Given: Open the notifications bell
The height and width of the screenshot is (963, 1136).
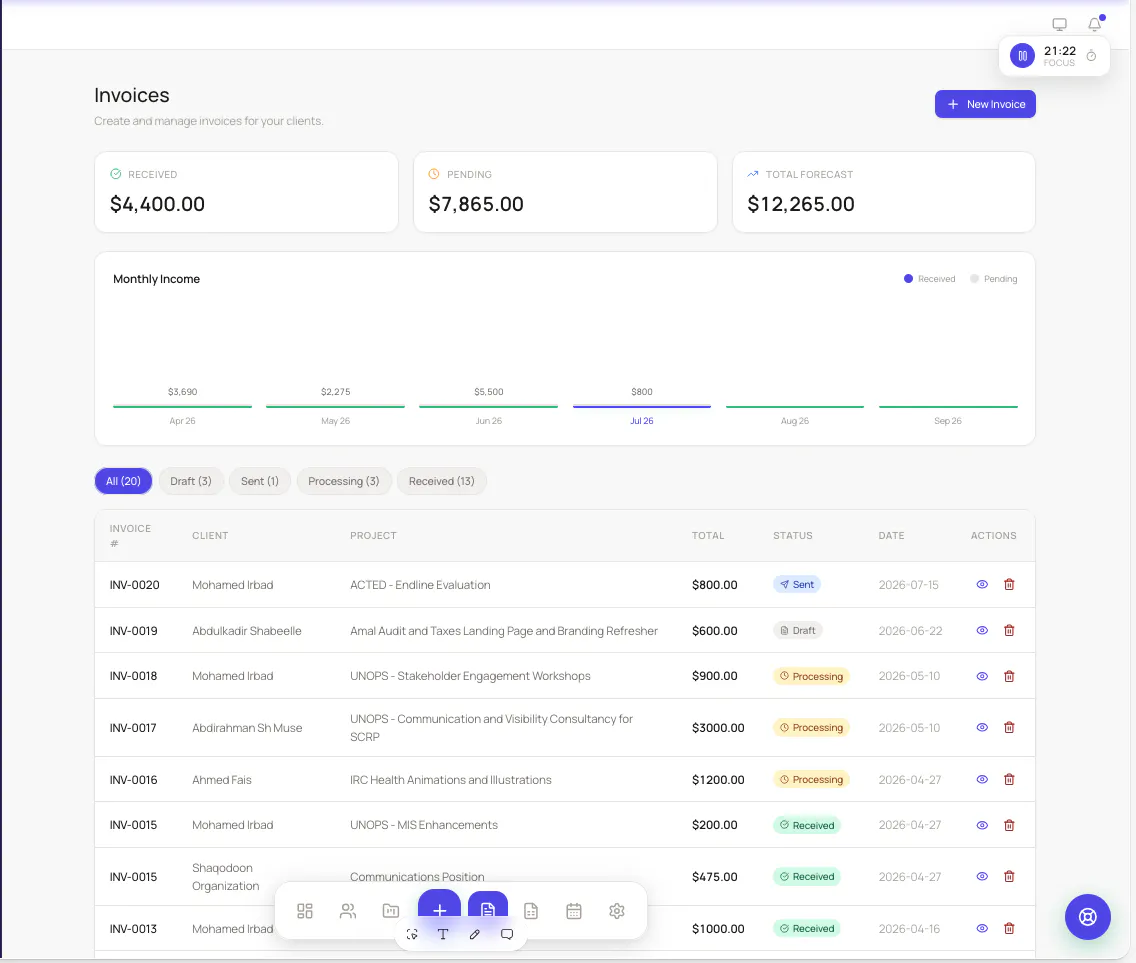Looking at the screenshot, I should [1095, 24].
